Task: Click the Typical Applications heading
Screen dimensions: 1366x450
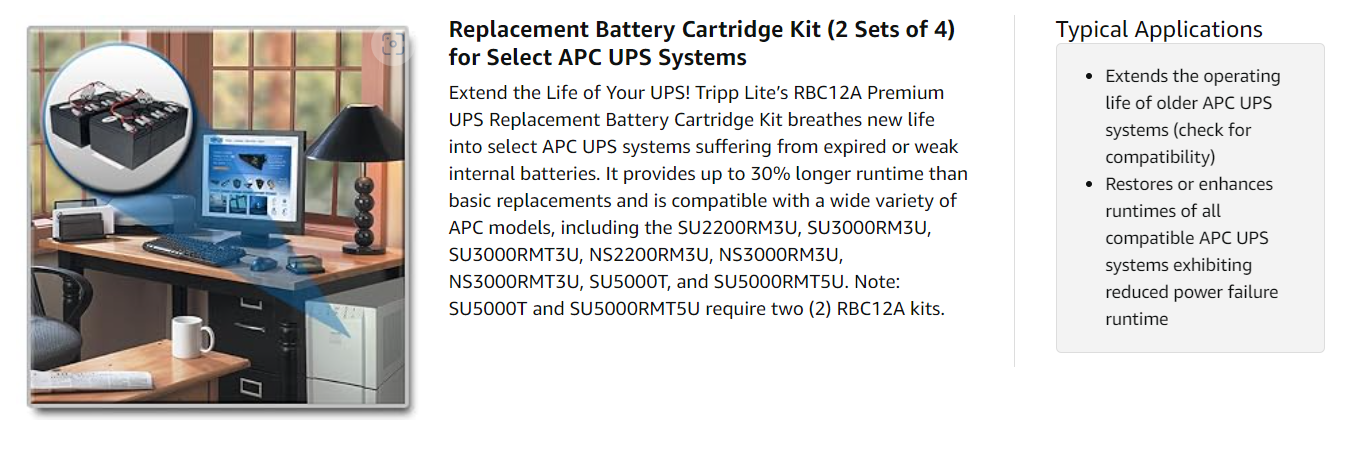Action: point(1159,29)
